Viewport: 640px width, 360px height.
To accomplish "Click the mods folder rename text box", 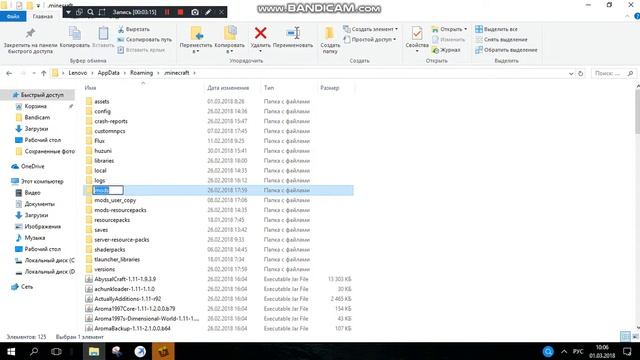I will [x=108, y=190].
